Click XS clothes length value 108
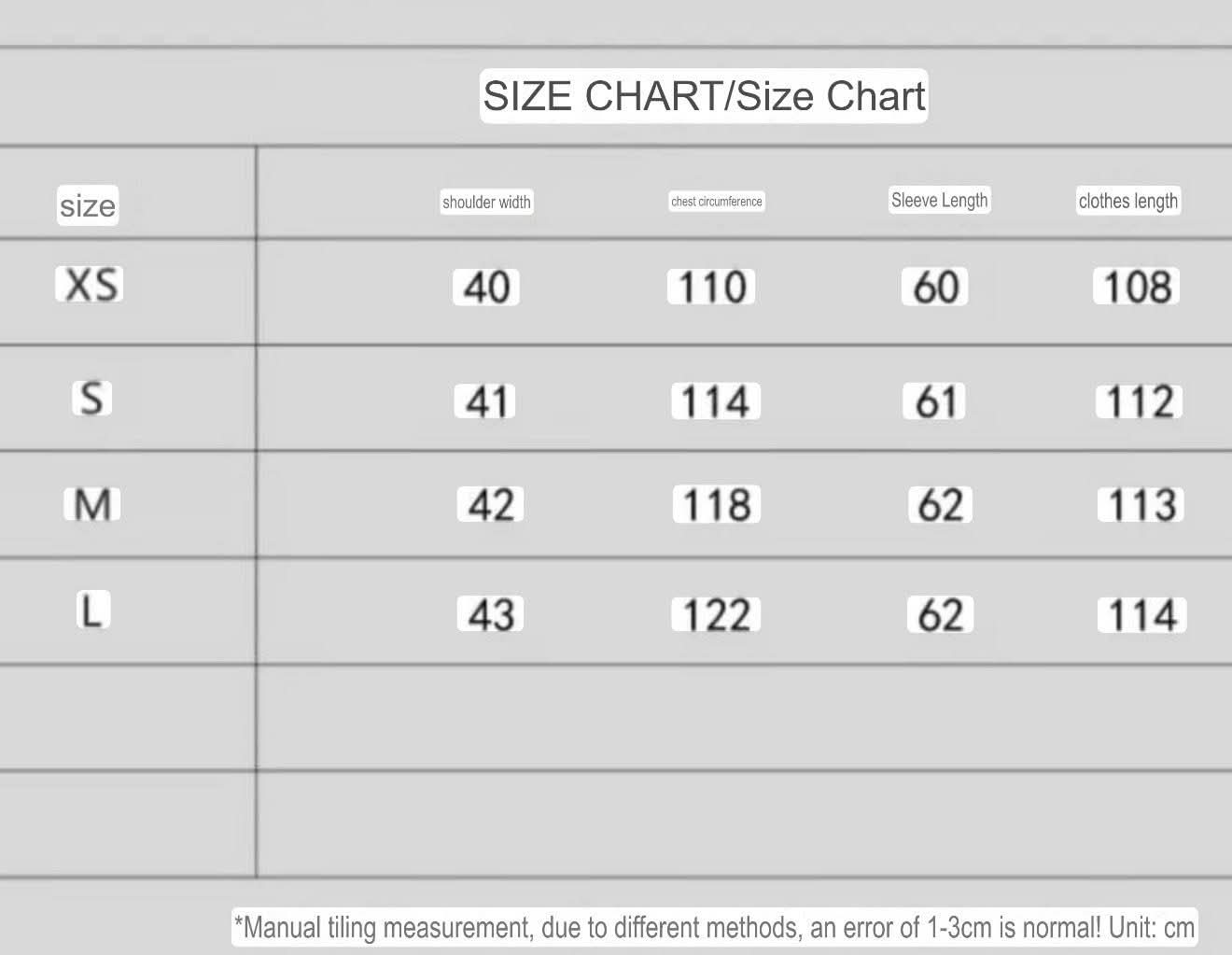 coord(1137,287)
